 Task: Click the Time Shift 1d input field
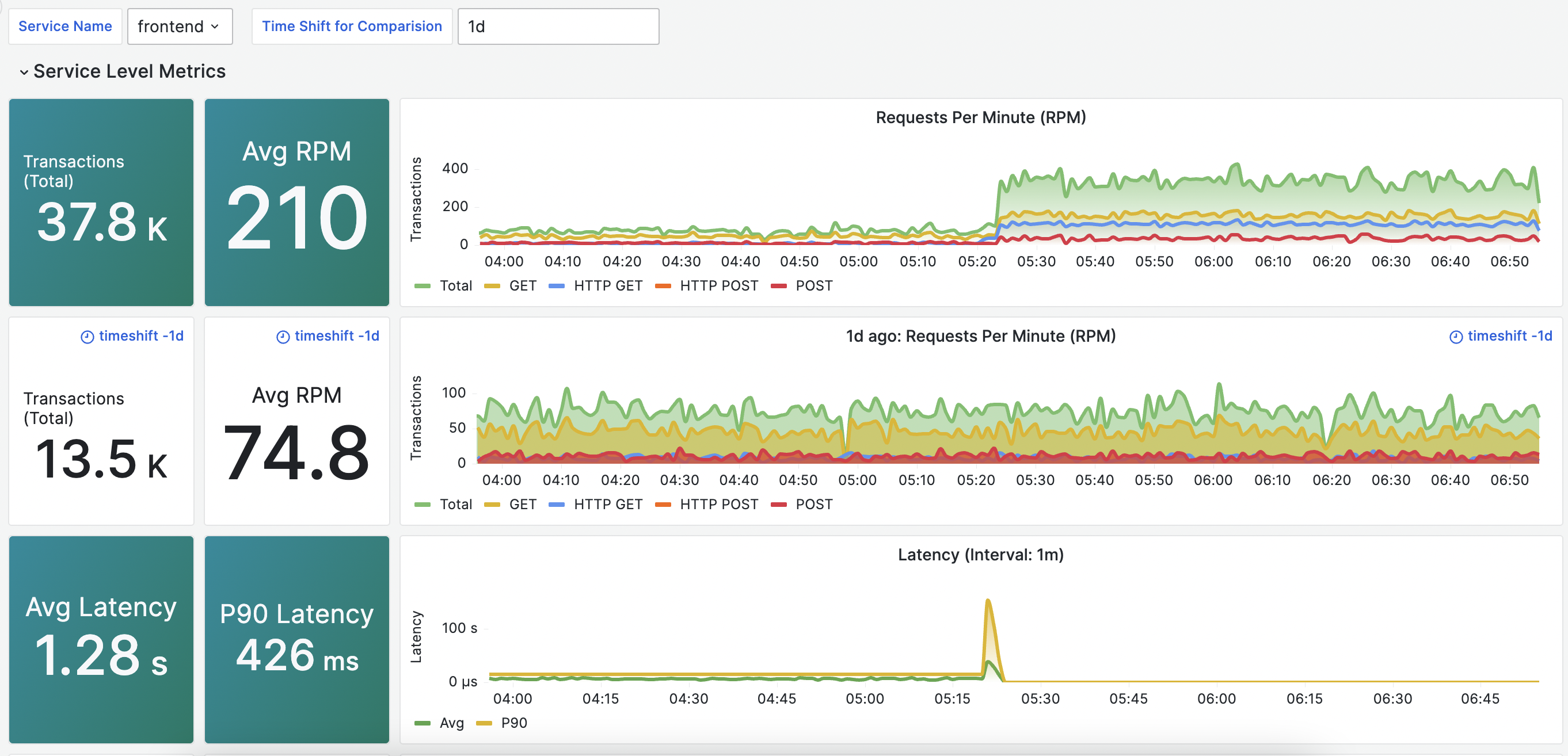pos(558,27)
